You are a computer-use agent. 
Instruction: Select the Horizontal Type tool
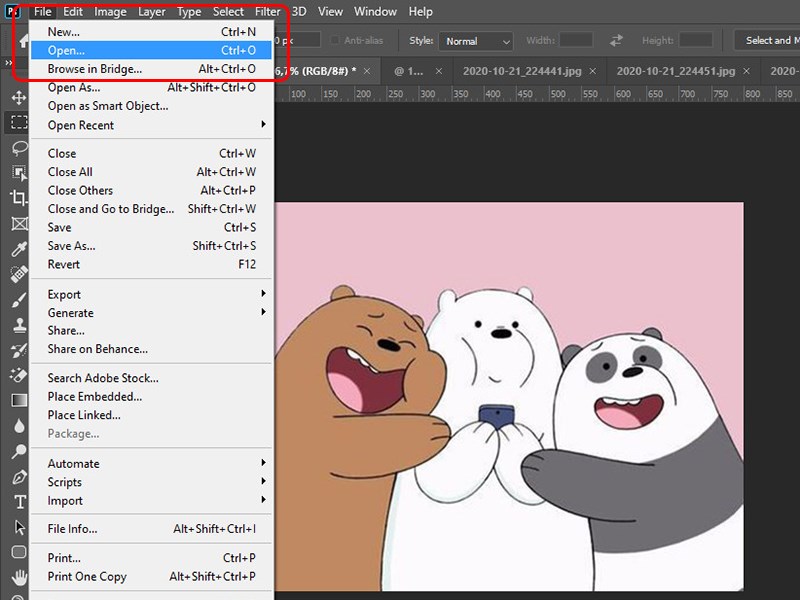coord(18,501)
